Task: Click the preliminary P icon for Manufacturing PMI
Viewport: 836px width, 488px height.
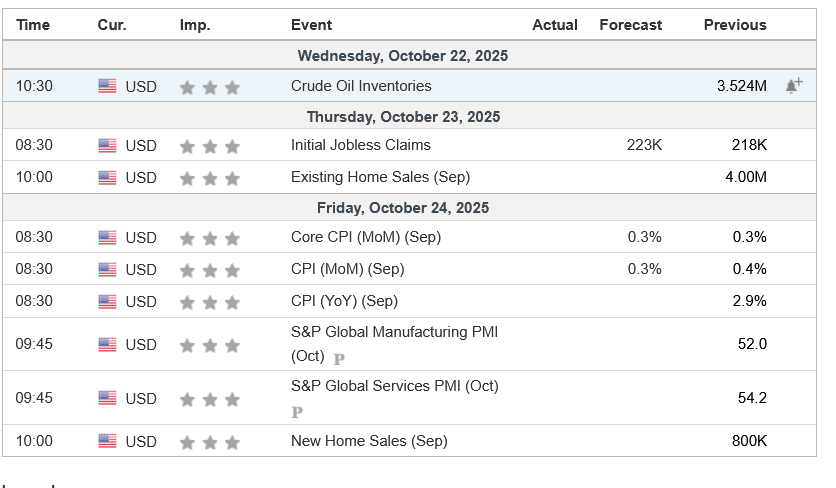Action: pos(339,358)
